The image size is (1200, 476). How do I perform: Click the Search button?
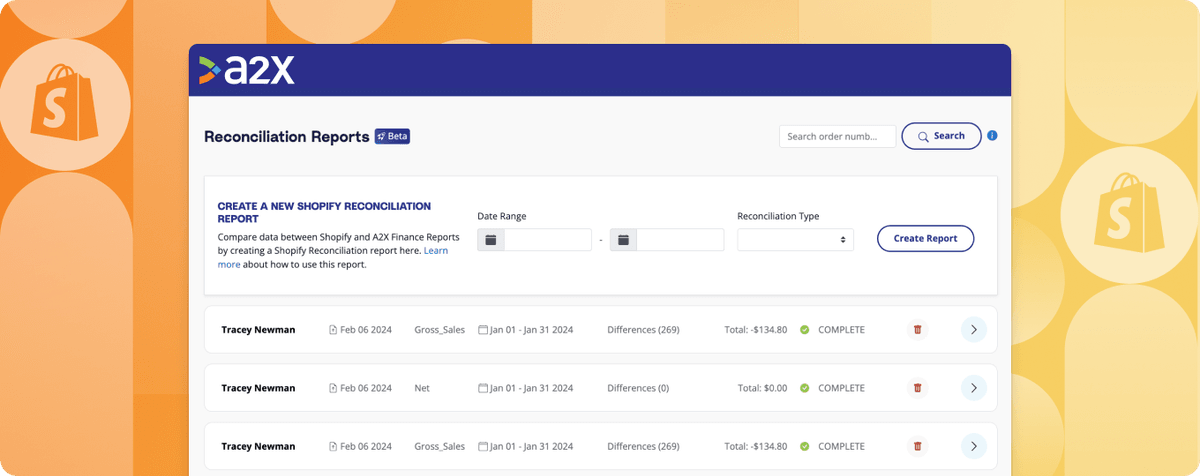(941, 136)
